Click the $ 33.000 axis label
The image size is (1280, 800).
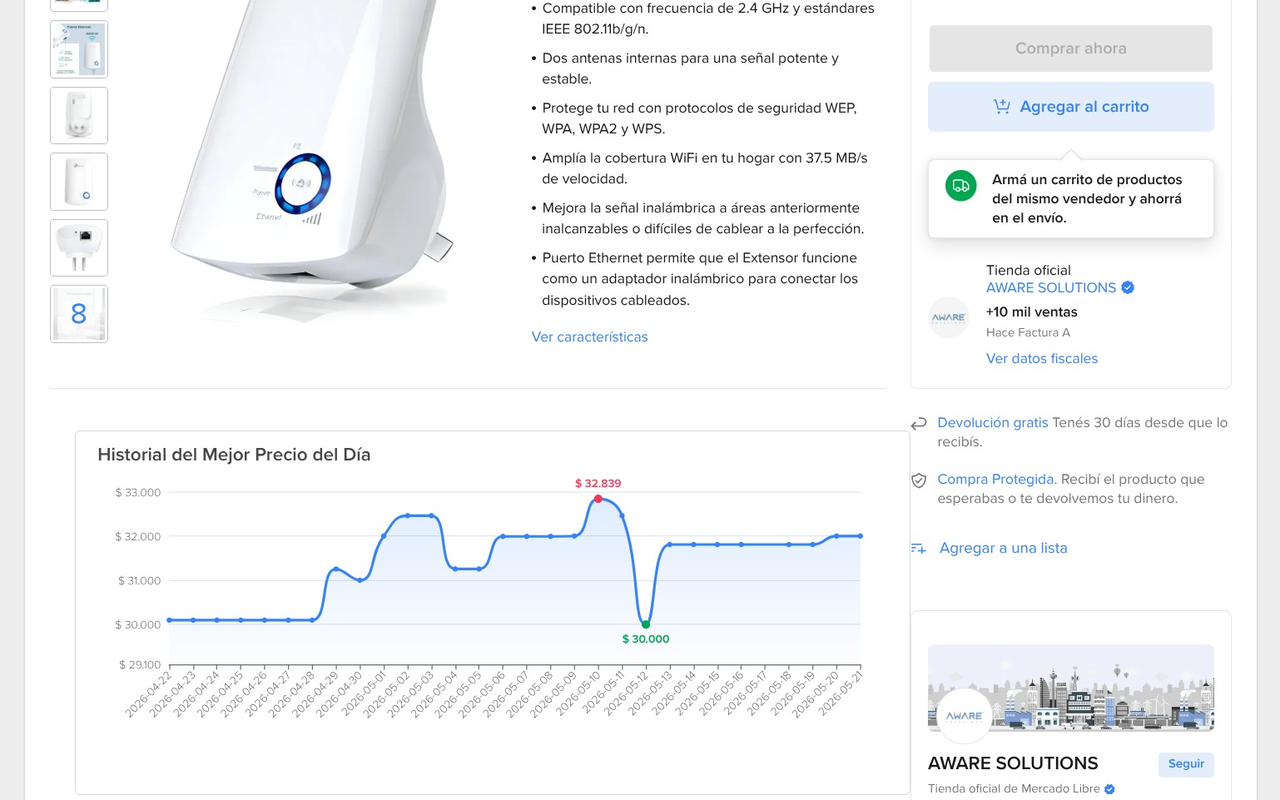point(138,492)
